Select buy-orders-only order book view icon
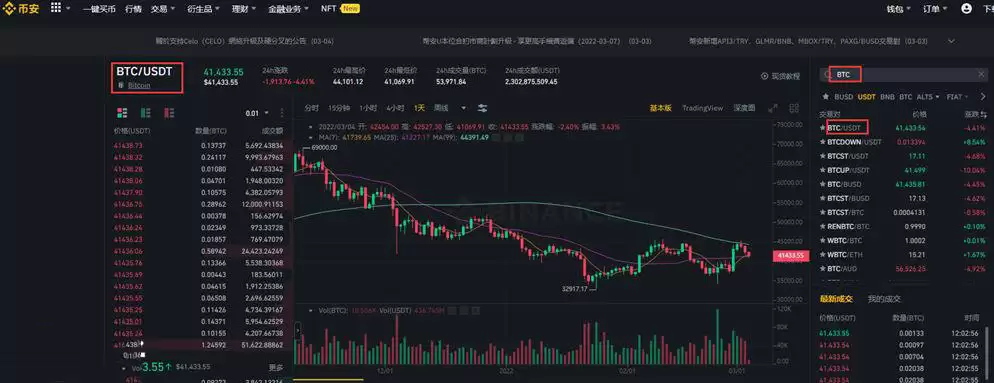994x383 pixels. click(145, 113)
